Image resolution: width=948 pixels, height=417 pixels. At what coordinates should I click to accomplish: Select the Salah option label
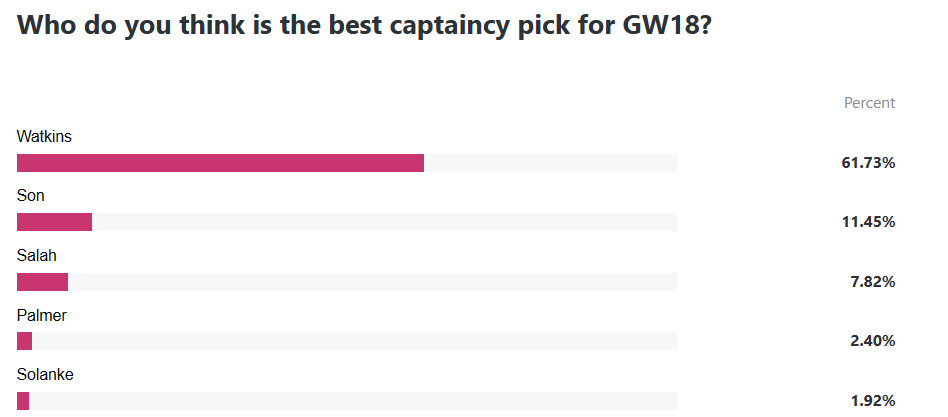pyautogui.click(x=36, y=256)
